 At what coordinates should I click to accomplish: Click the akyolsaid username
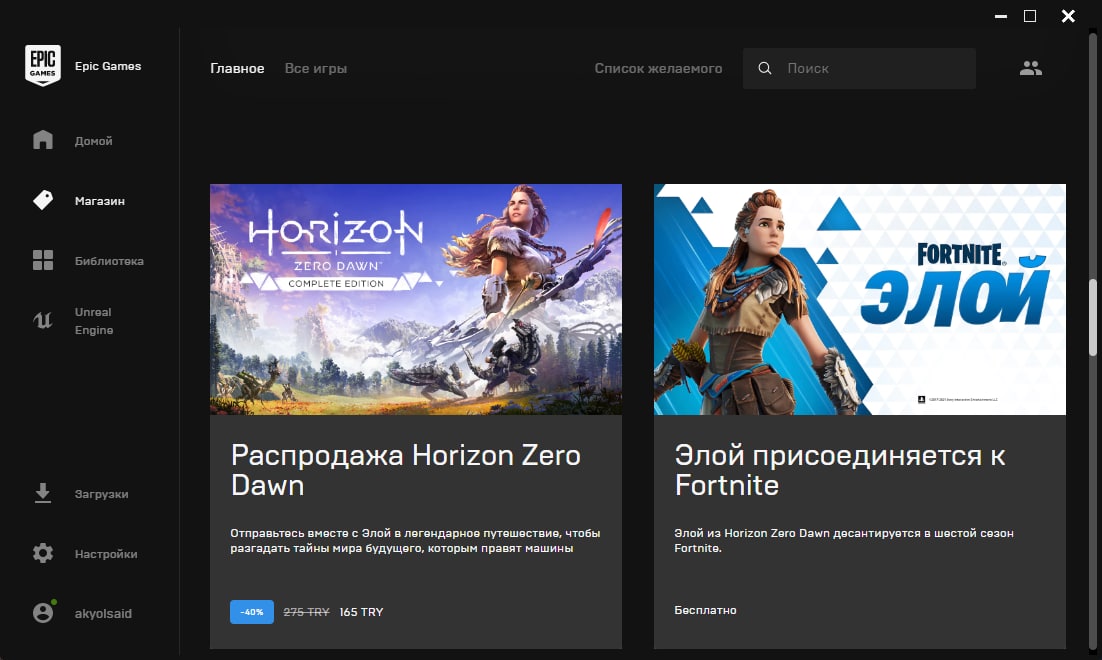click(103, 614)
